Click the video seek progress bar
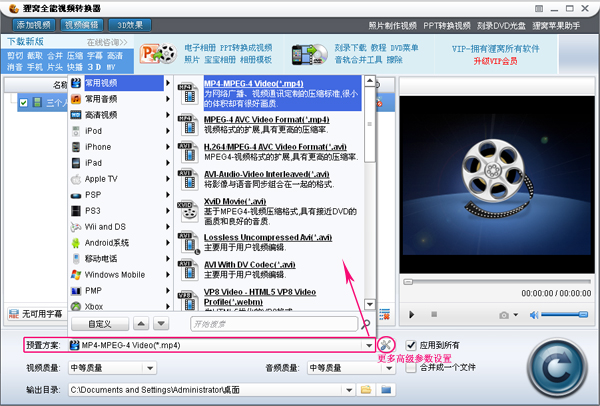The width and height of the screenshot is (600, 406). coord(497,282)
